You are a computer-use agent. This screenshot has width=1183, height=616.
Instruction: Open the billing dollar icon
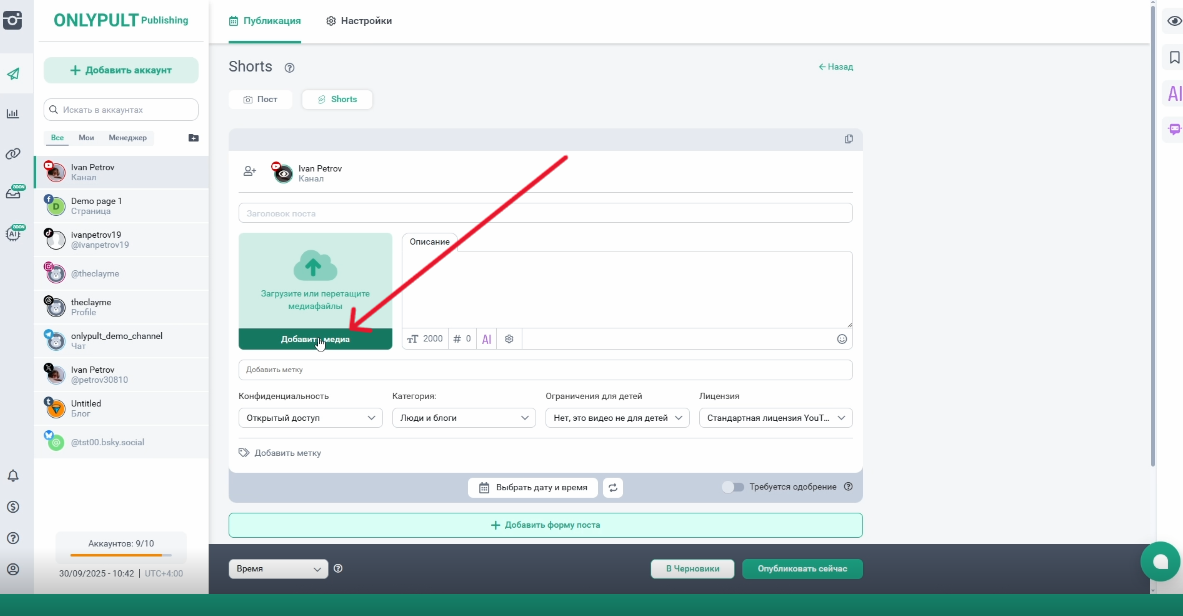coord(13,507)
